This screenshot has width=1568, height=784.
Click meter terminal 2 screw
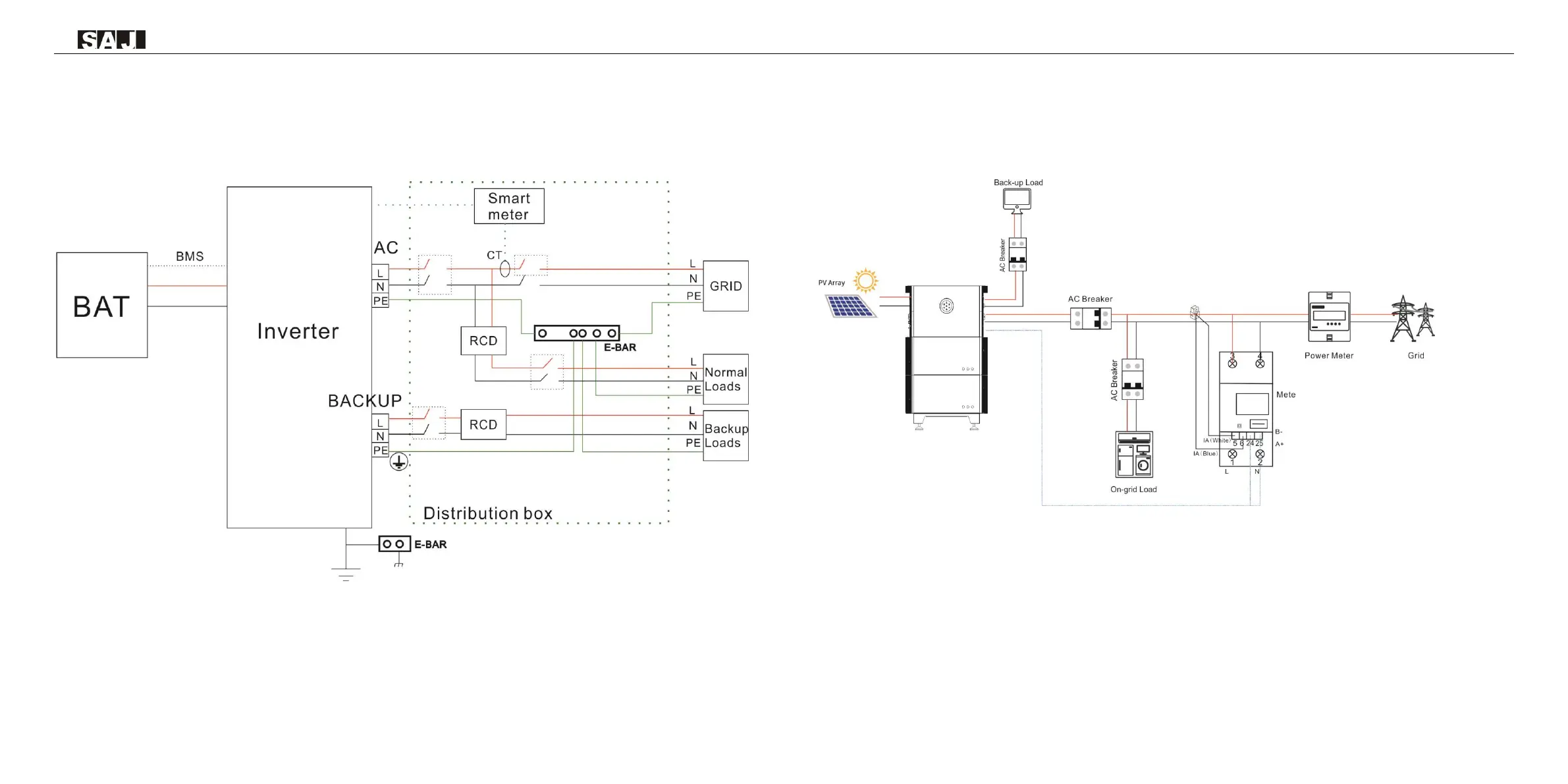click(x=1260, y=454)
